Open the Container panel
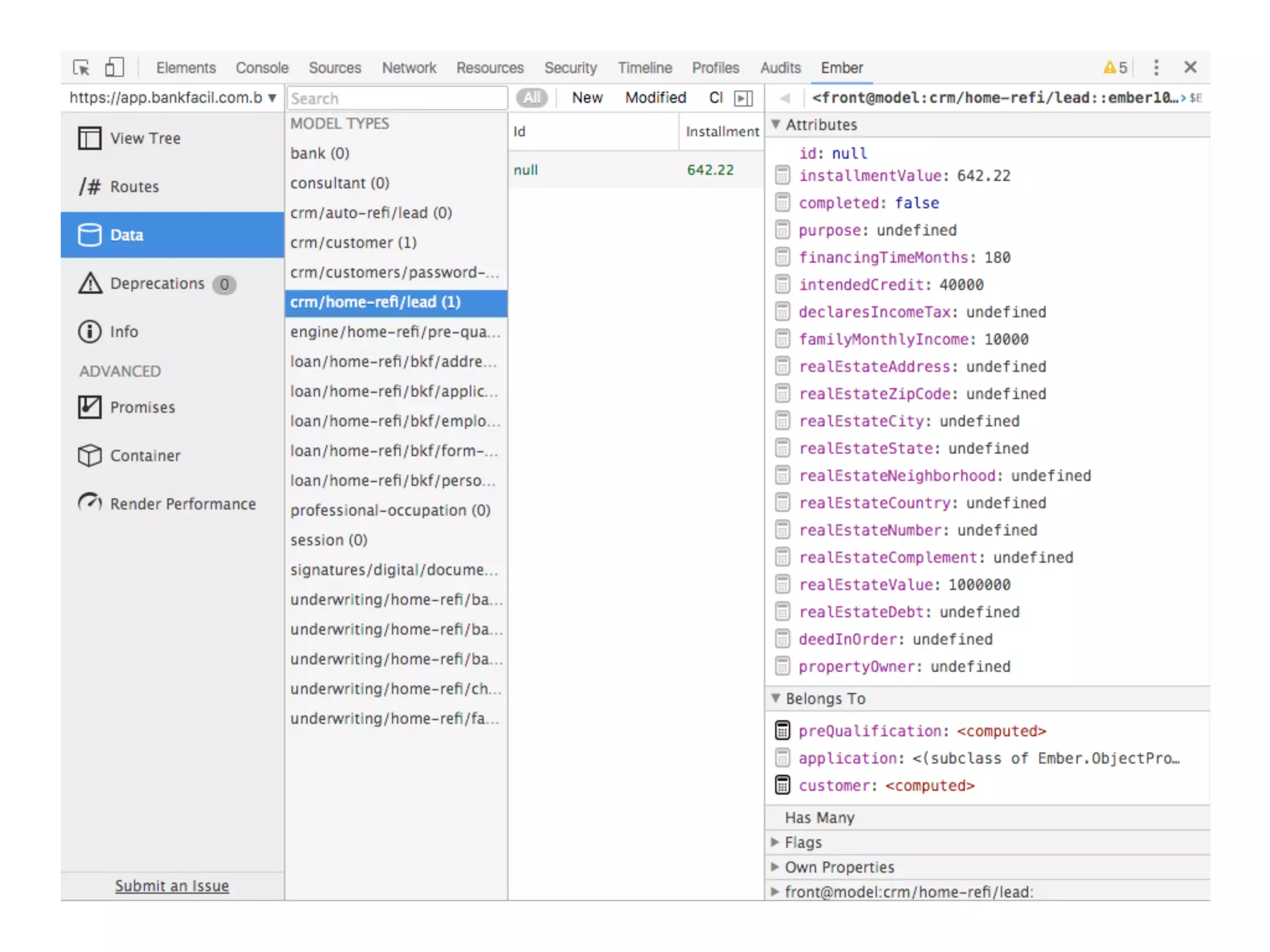Image resolution: width=1270 pixels, height=952 pixels. 145,456
